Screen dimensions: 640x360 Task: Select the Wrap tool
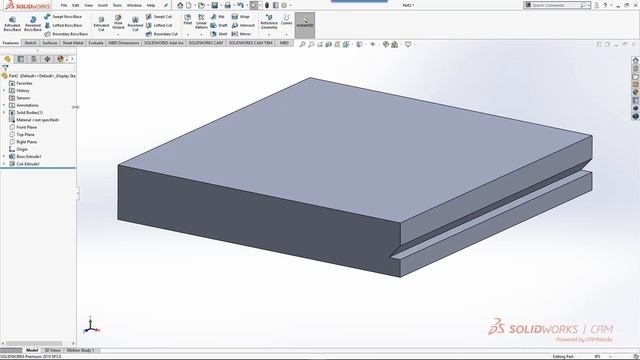pos(240,17)
